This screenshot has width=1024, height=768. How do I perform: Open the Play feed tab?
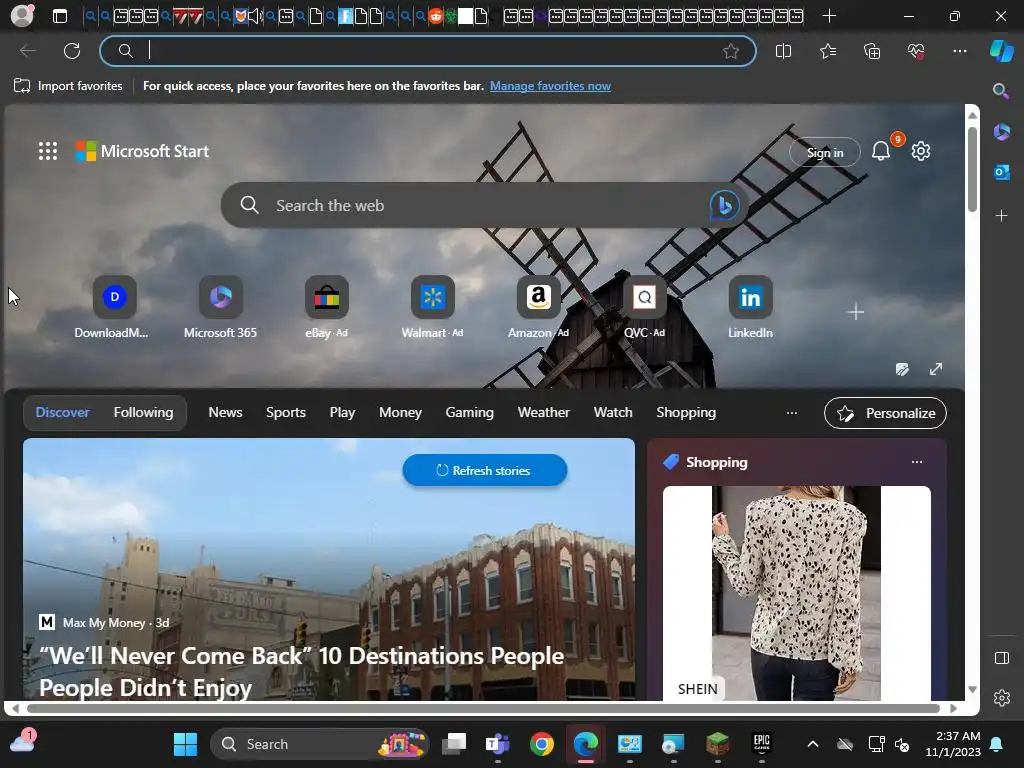pos(342,413)
